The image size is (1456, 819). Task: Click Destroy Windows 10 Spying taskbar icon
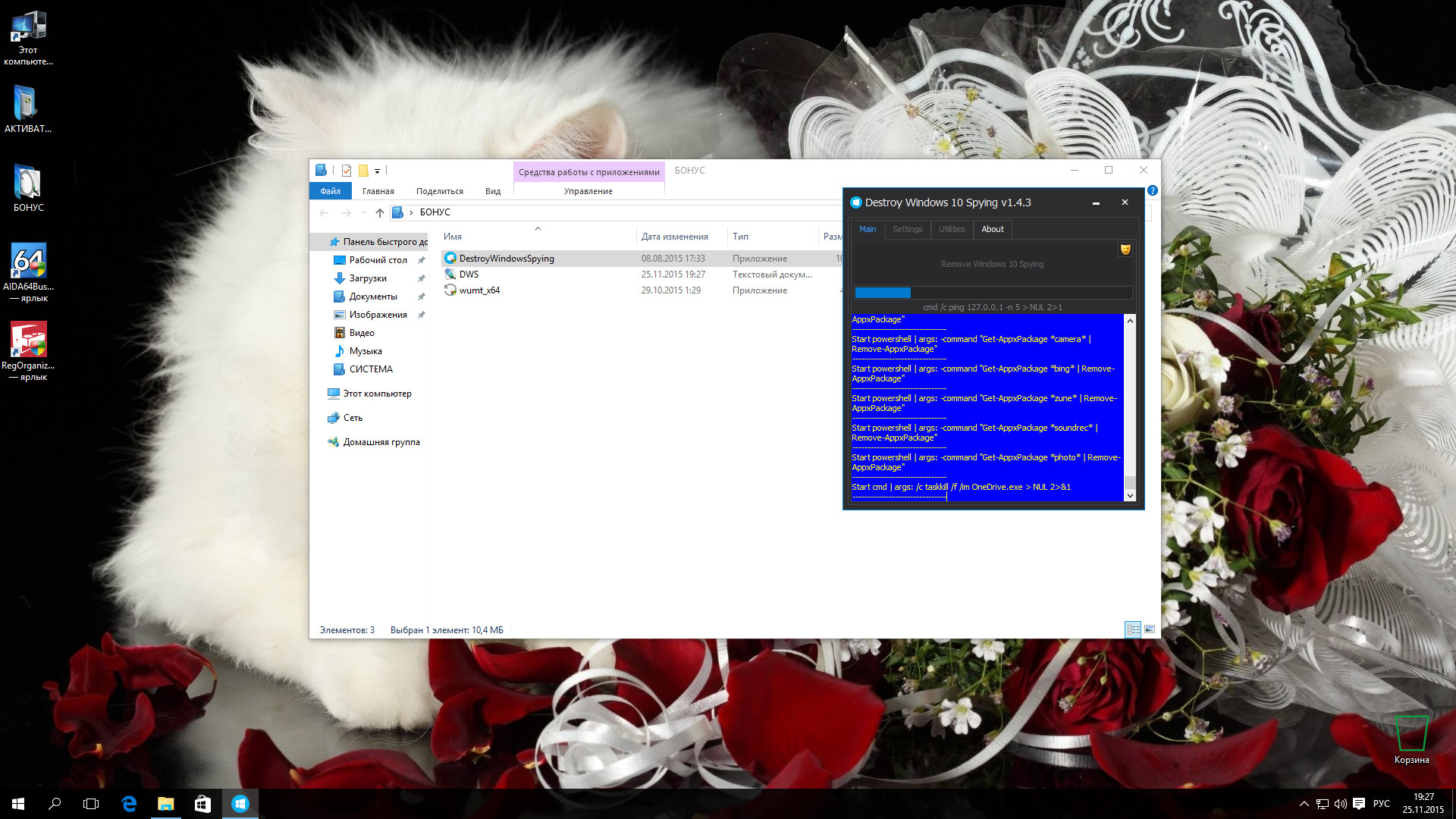pyautogui.click(x=240, y=804)
